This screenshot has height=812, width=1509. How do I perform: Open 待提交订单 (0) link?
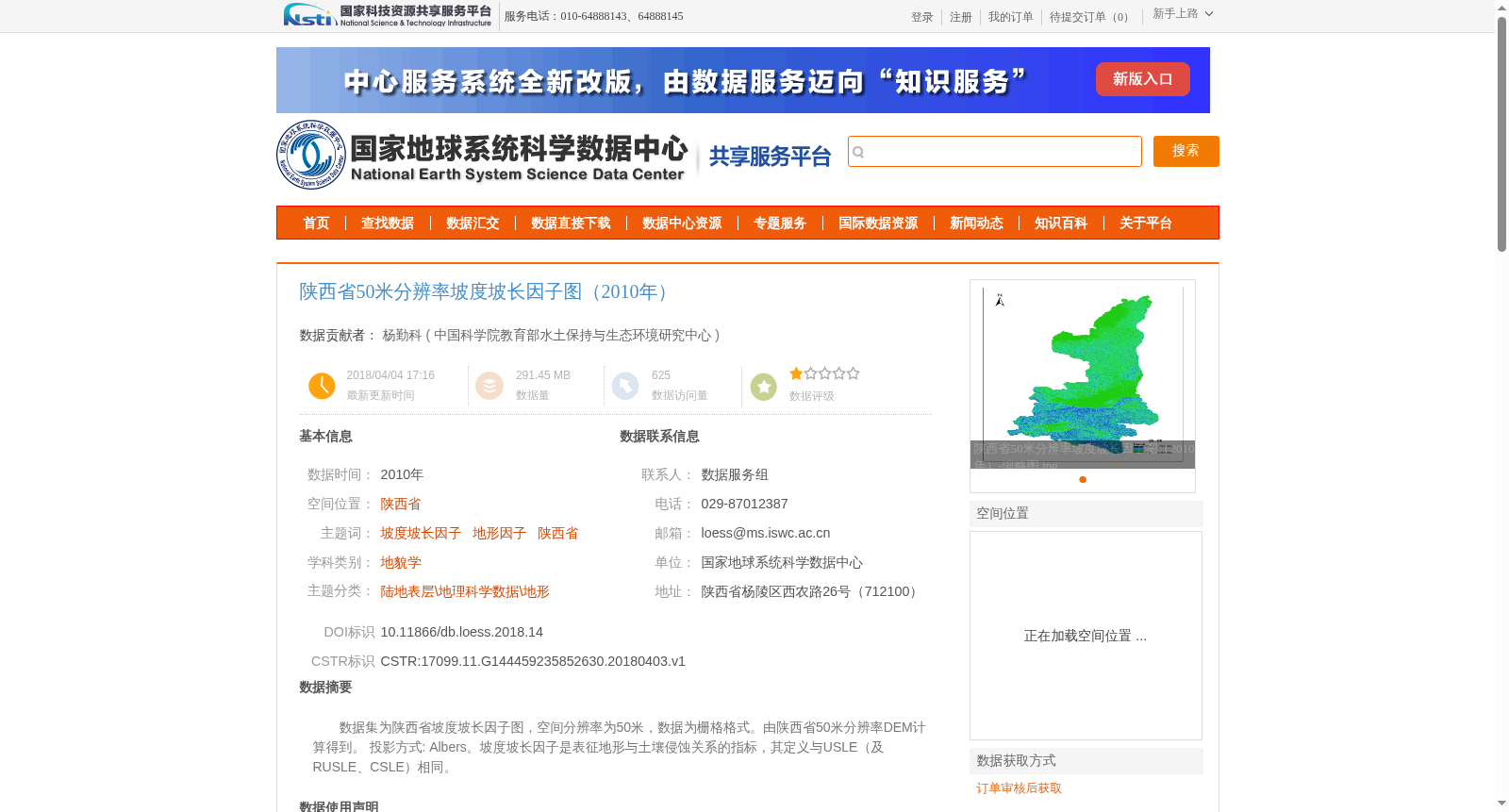tap(1091, 17)
